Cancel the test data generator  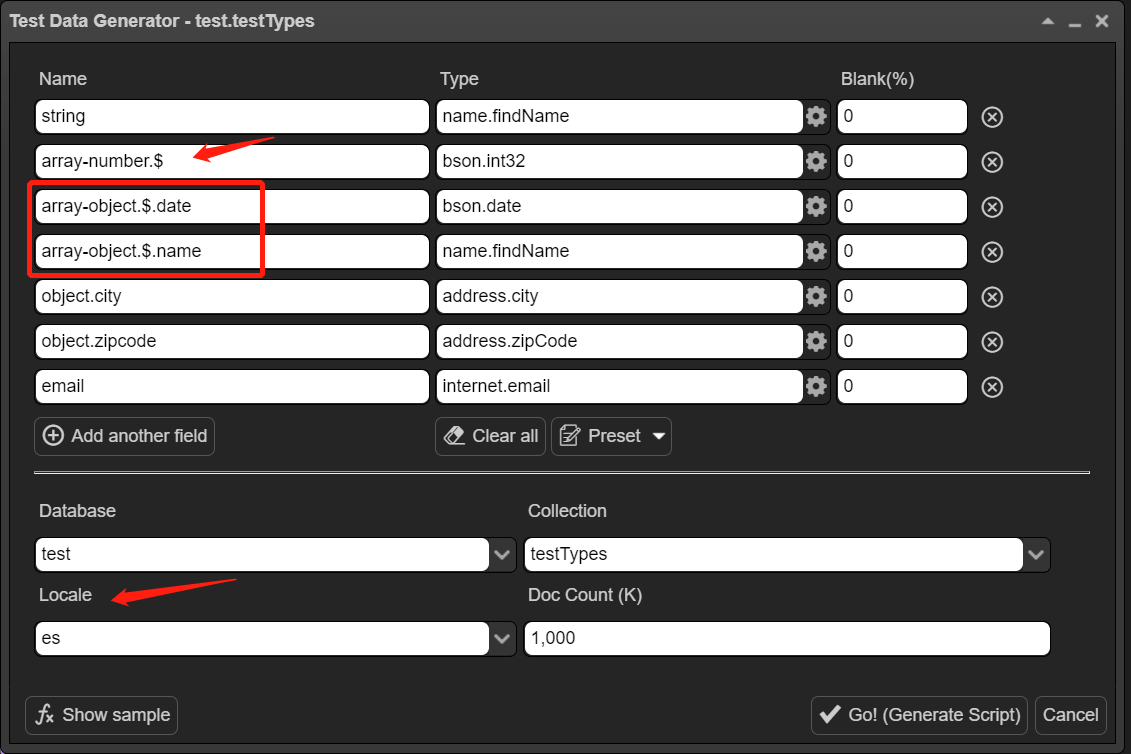1070,715
